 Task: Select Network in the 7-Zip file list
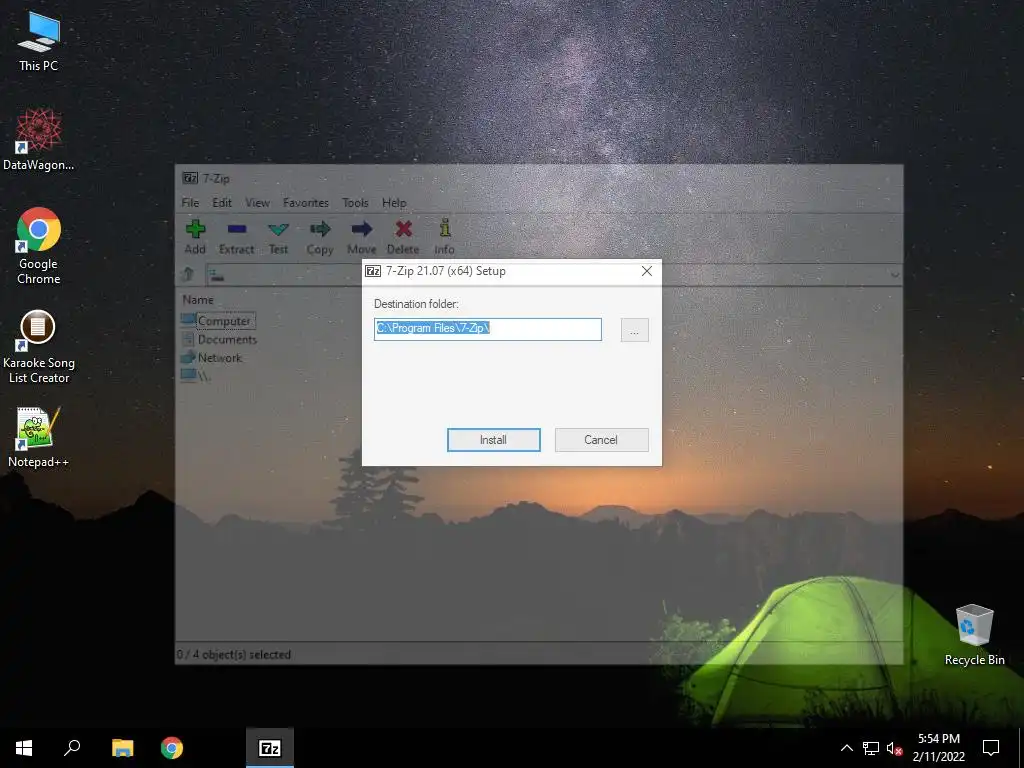tap(219, 358)
